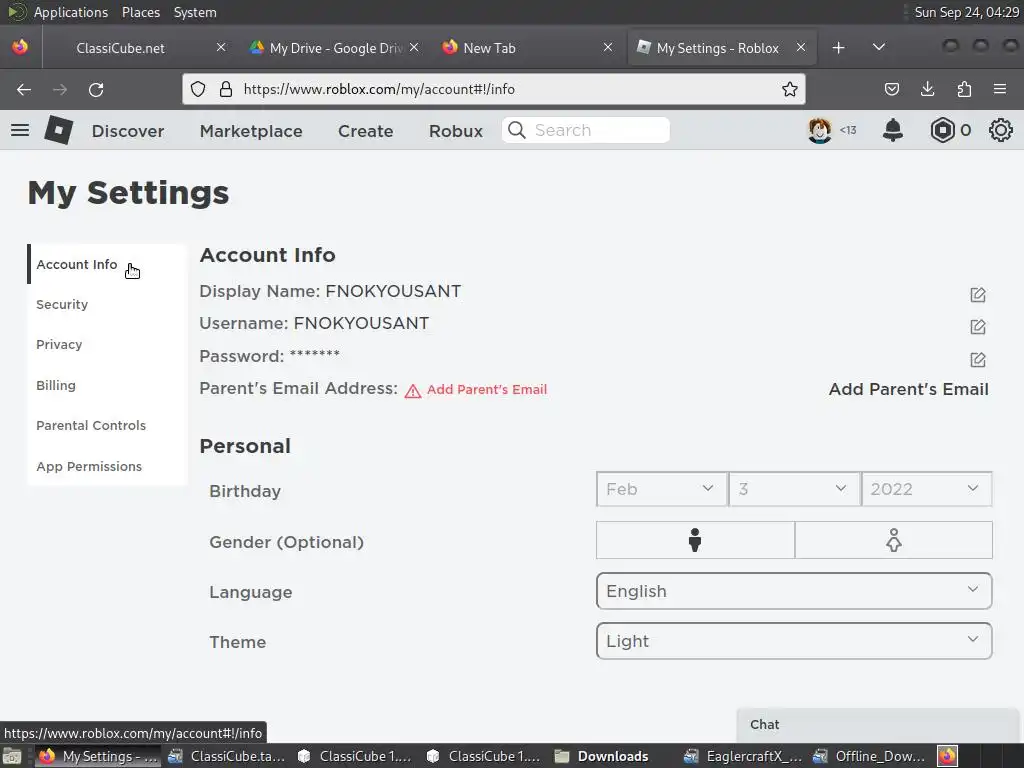The height and width of the screenshot is (768, 1024).
Task: Open EaglercraftX taskbar entry
Action: pyautogui.click(x=743, y=756)
